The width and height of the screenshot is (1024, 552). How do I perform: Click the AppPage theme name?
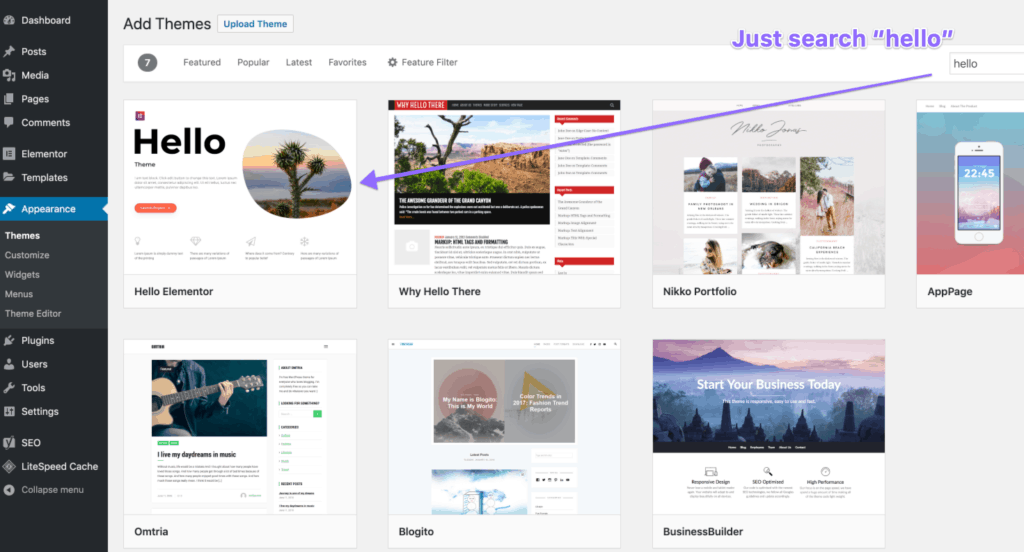click(950, 291)
